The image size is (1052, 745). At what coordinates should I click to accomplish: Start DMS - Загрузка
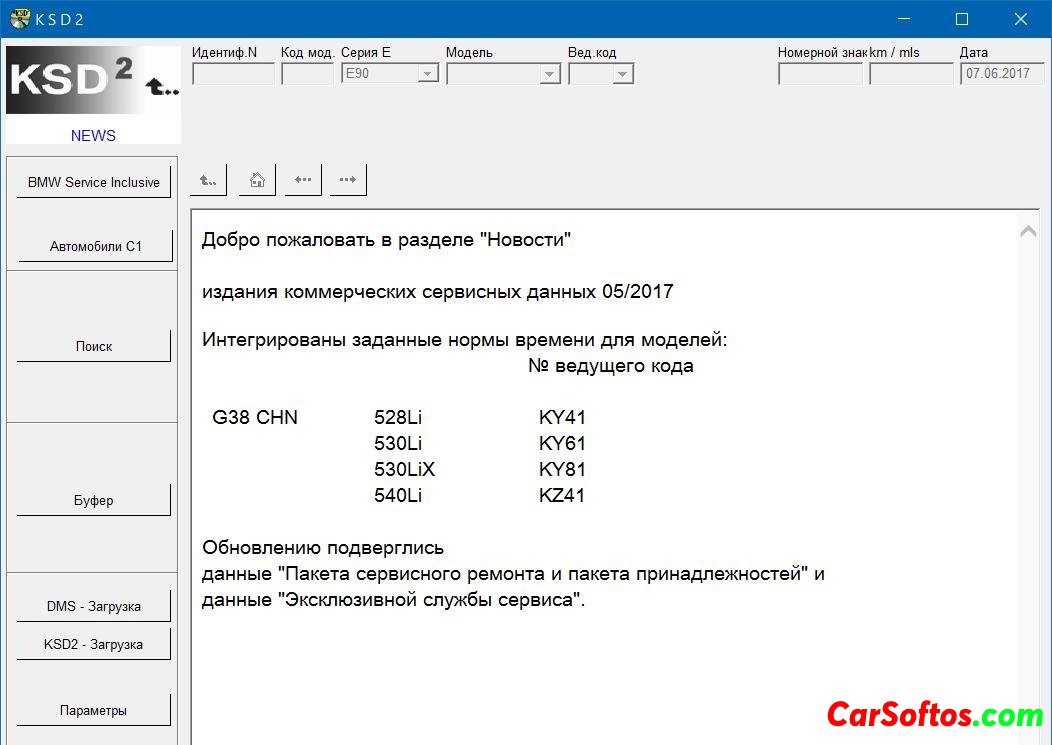[94, 607]
